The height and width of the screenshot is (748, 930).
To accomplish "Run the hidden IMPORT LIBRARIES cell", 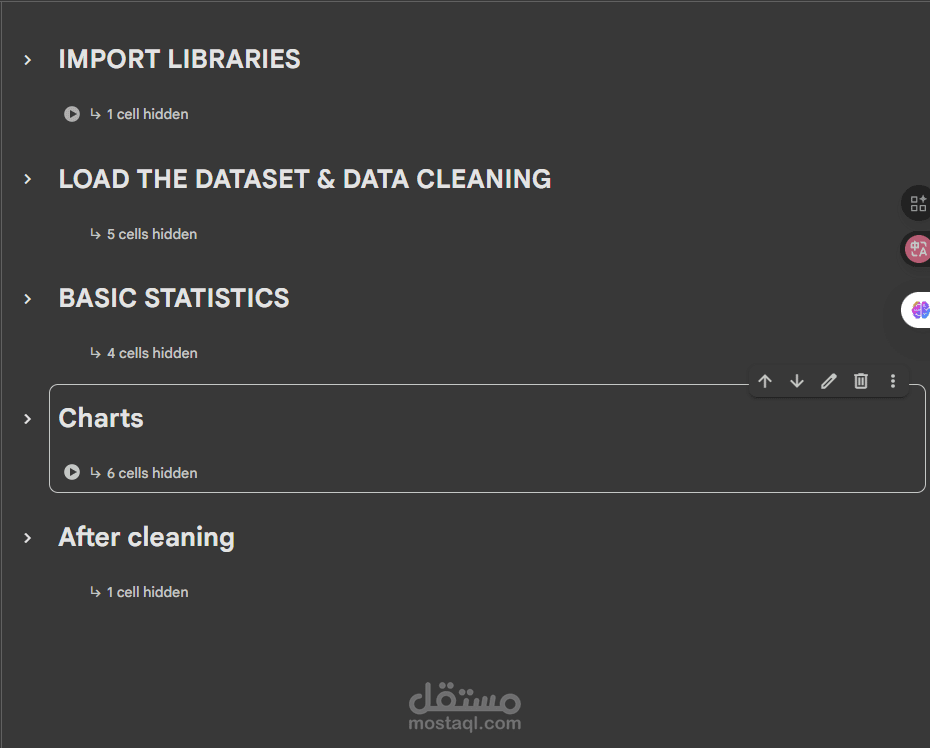I will tap(72, 114).
